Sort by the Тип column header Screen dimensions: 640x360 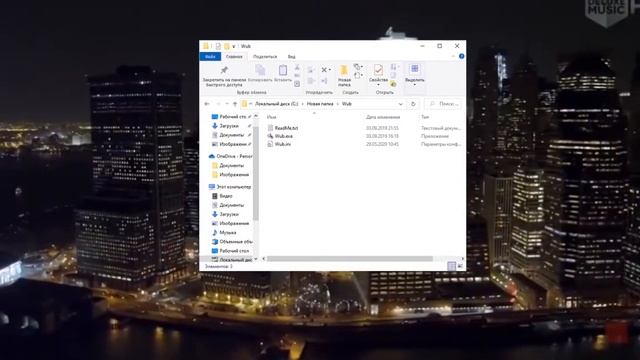(x=425, y=117)
